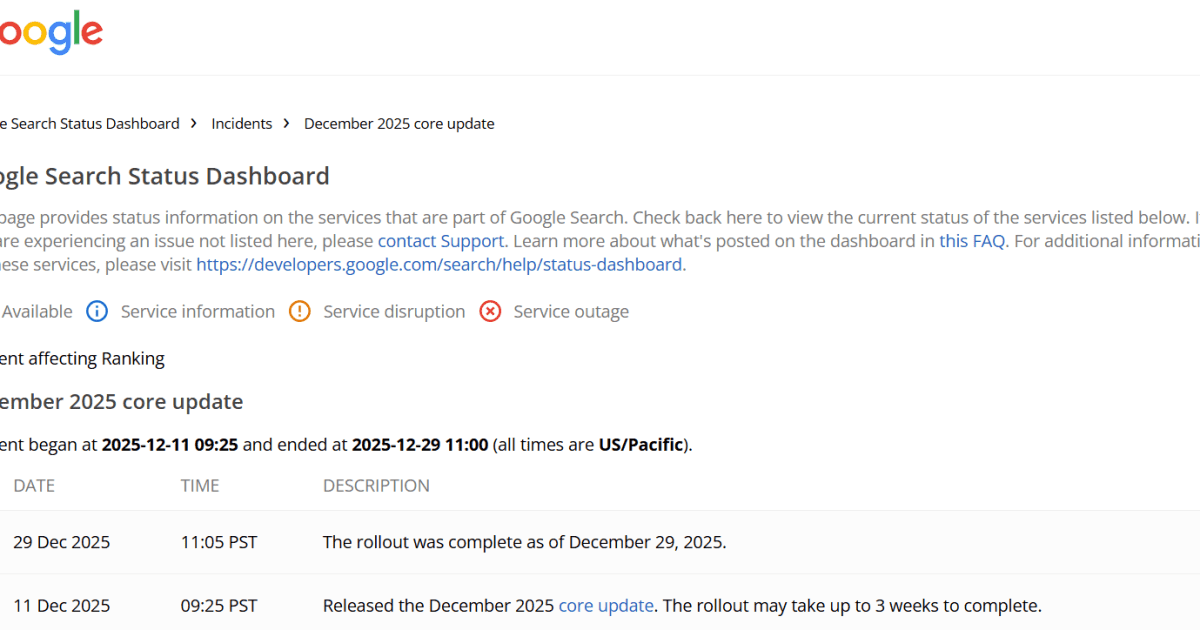Click the this FAQ link
Viewport: 1200px width, 630px height.
tap(971, 240)
